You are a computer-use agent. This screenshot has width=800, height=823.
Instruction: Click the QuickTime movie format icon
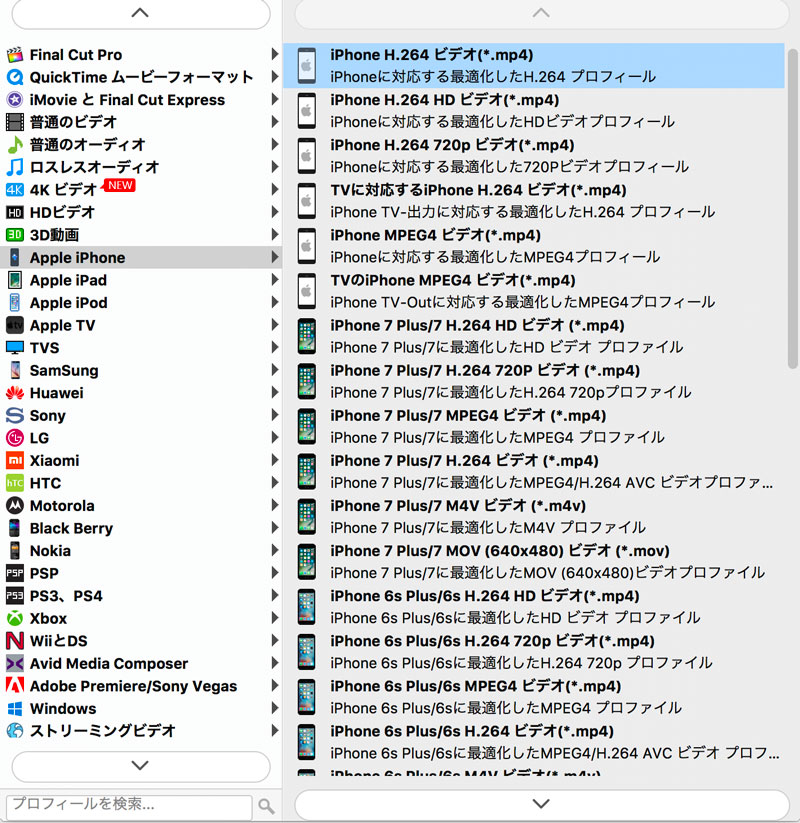tap(15, 77)
